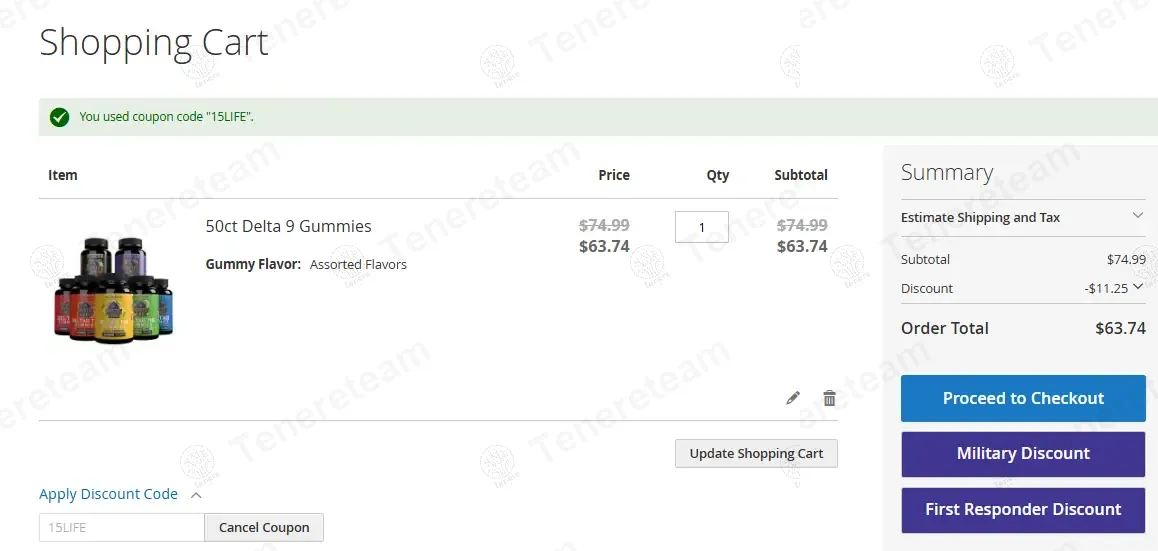Screen dimensions: 1158x551
Task: Open the 50ct Delta 9 Gummies link
Action: [288, 226]
